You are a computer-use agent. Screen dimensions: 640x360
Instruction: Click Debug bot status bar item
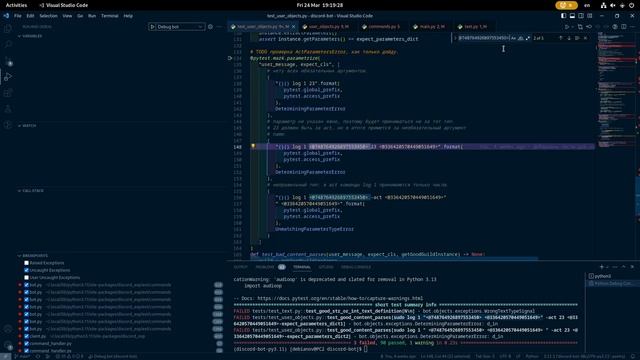[113, 356]
